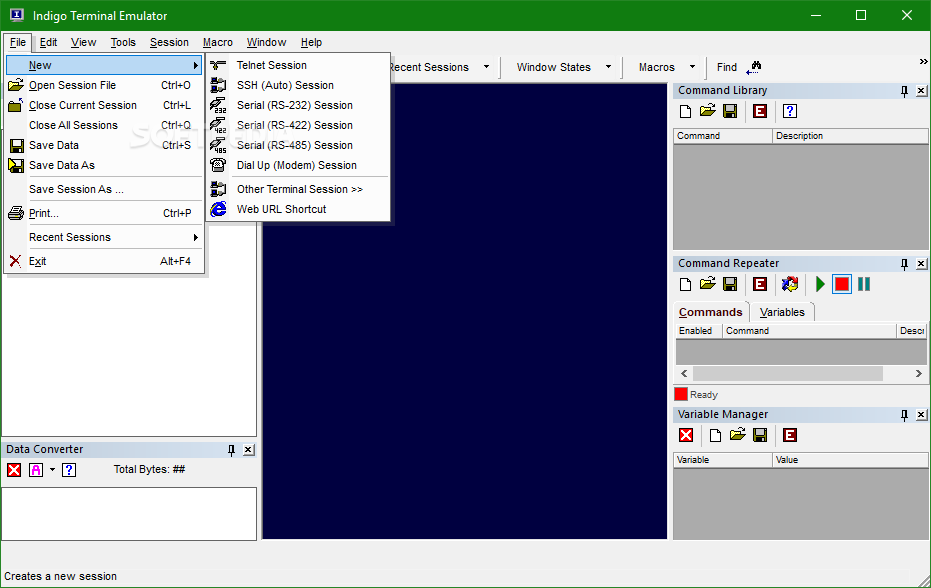Screen dimensions: 931x588
Task: Open the Session menu in the menu bar
Action: (x=169, y=42)
